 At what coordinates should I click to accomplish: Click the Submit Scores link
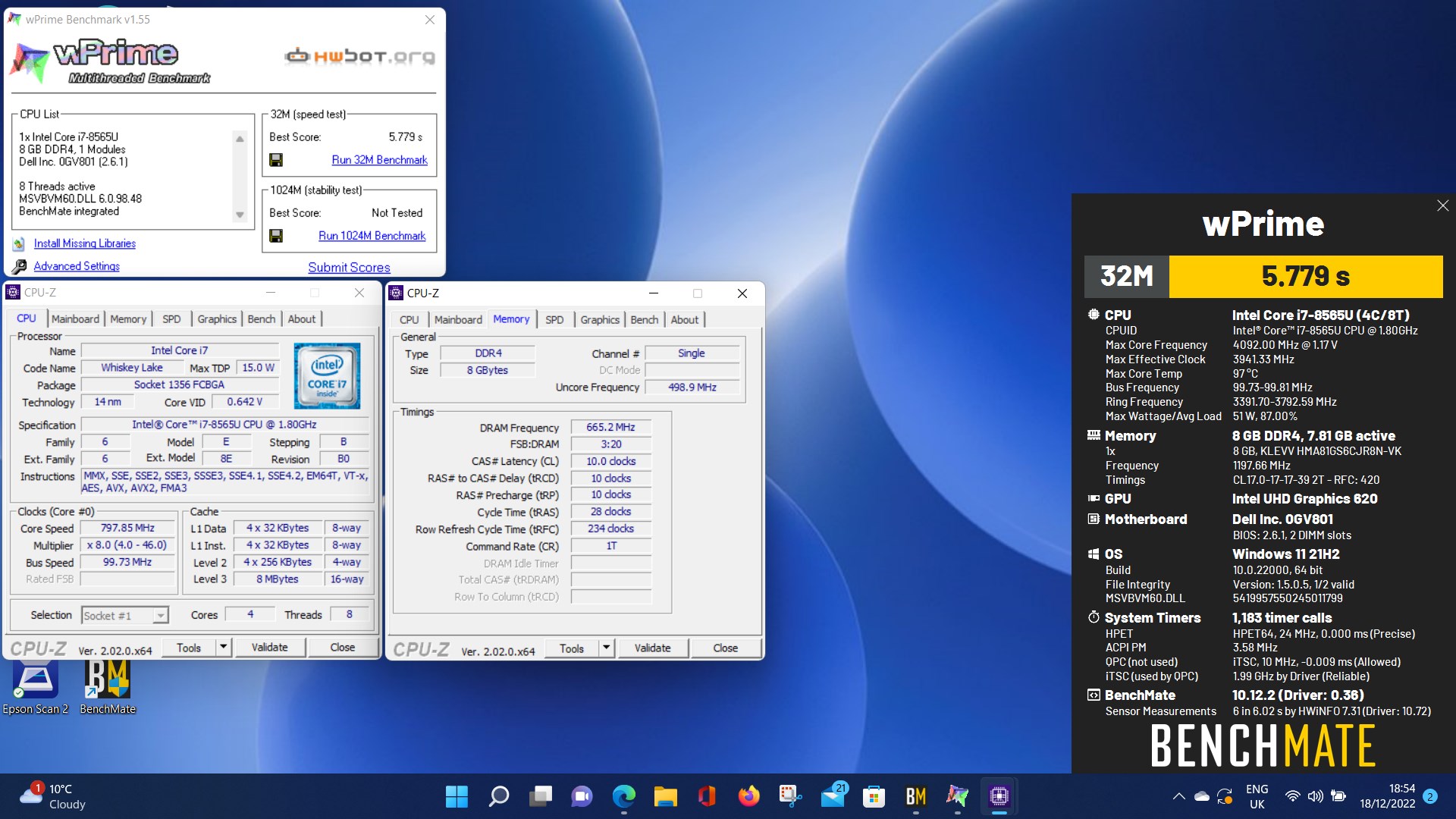click(349, 268)
